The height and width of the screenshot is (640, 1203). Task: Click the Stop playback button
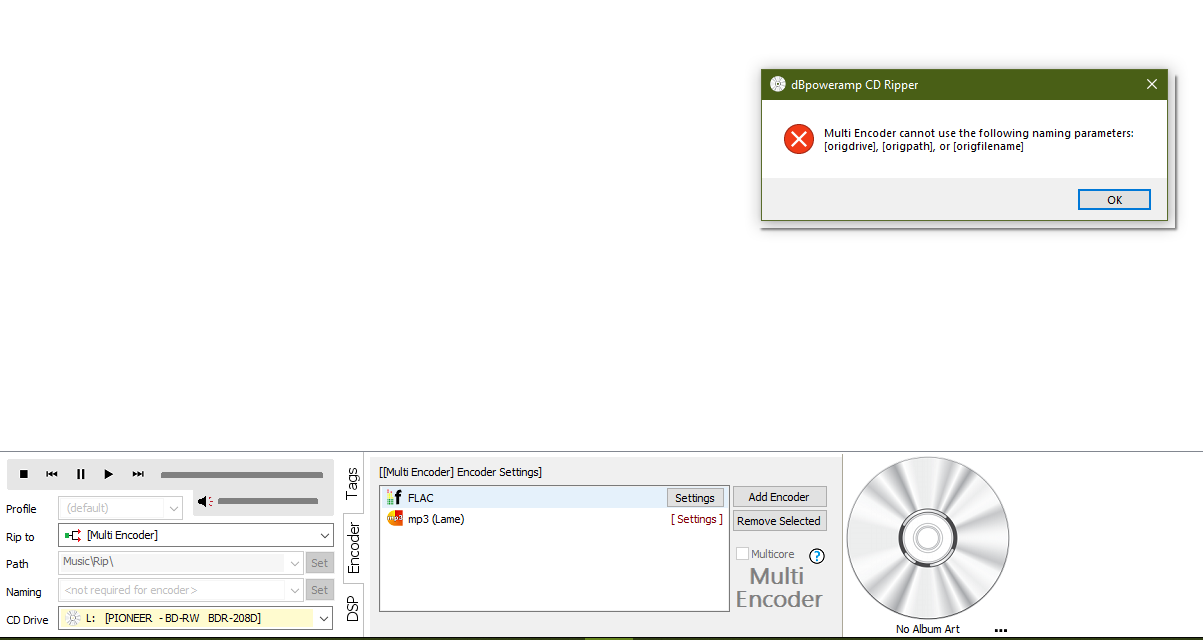click(24, 474)
